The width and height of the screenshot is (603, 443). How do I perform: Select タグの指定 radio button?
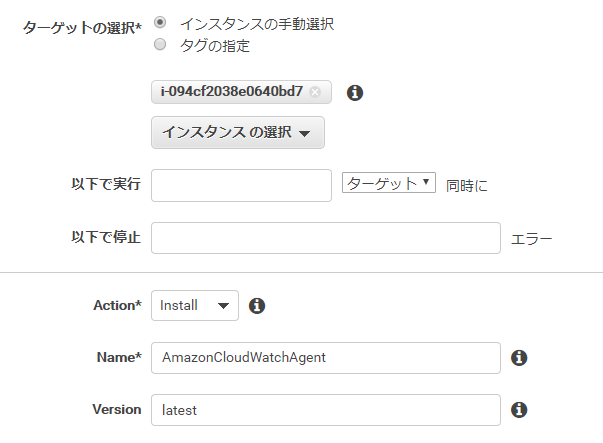click(160, 44)
